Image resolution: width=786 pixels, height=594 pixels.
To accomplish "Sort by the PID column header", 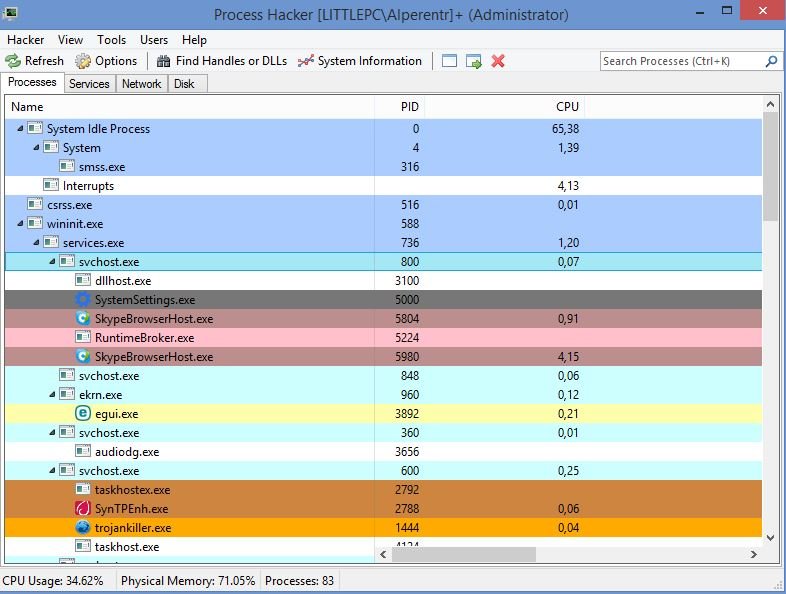I will click(400, 107).
